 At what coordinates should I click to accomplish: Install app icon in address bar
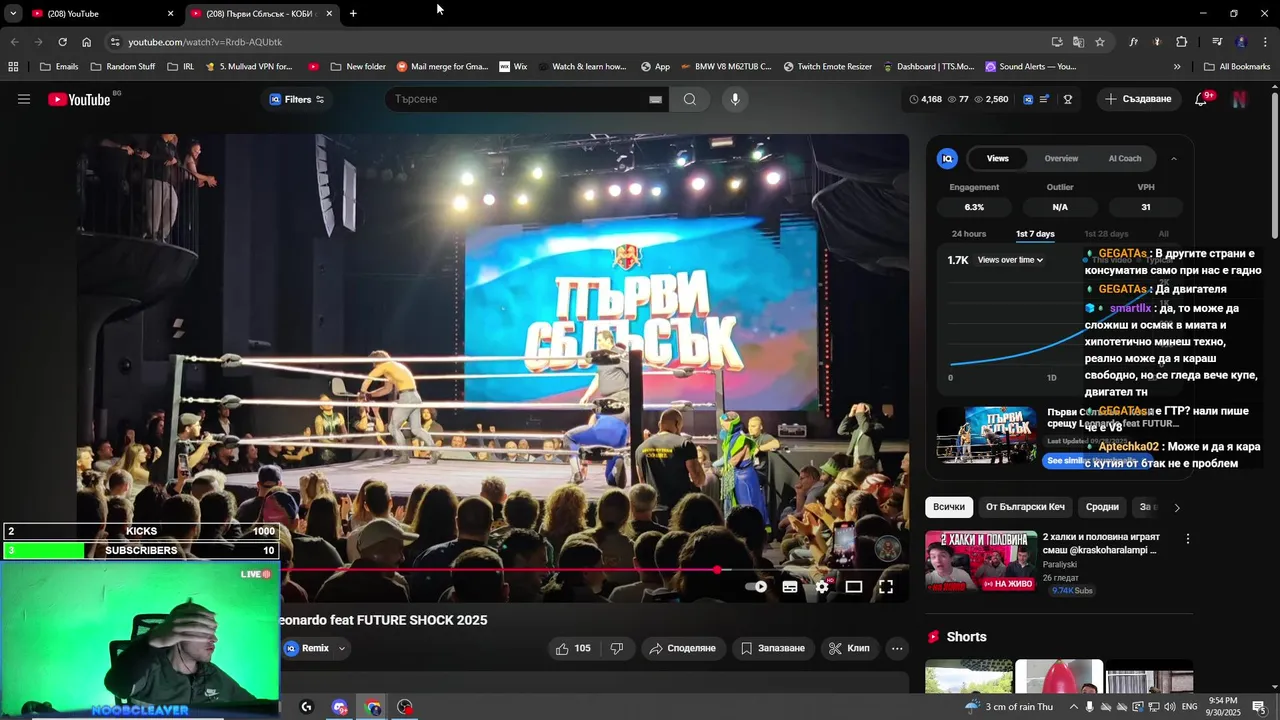[x=1057, y=42]
